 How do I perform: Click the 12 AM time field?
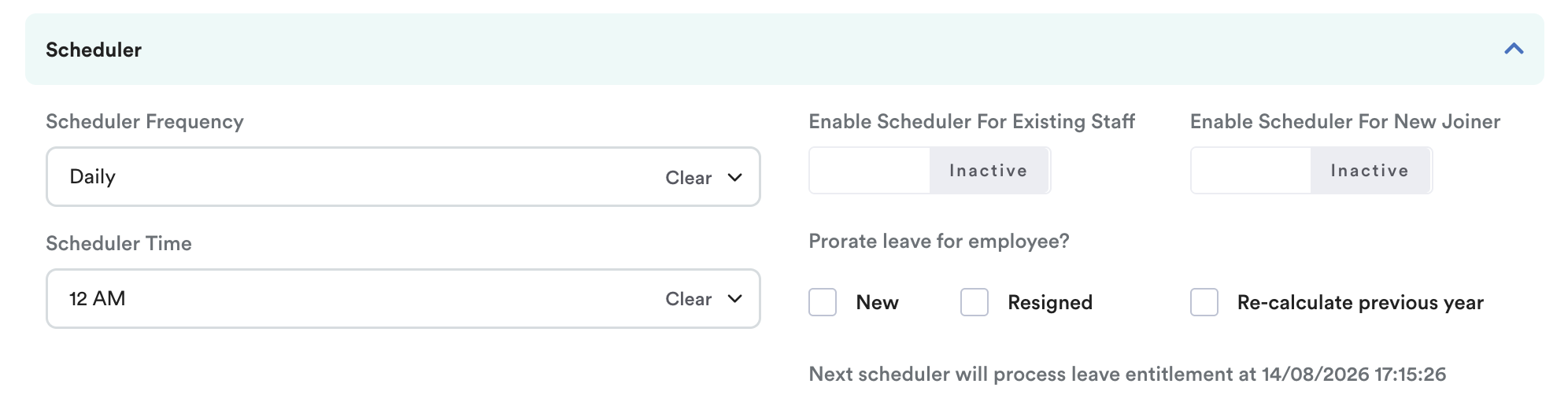pyautogui.click(x=403, y=299)
